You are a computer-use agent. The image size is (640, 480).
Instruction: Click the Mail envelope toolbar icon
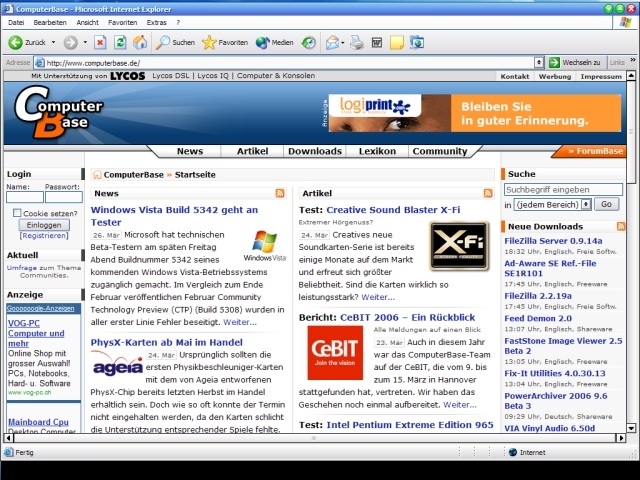(x=332, y=42)
